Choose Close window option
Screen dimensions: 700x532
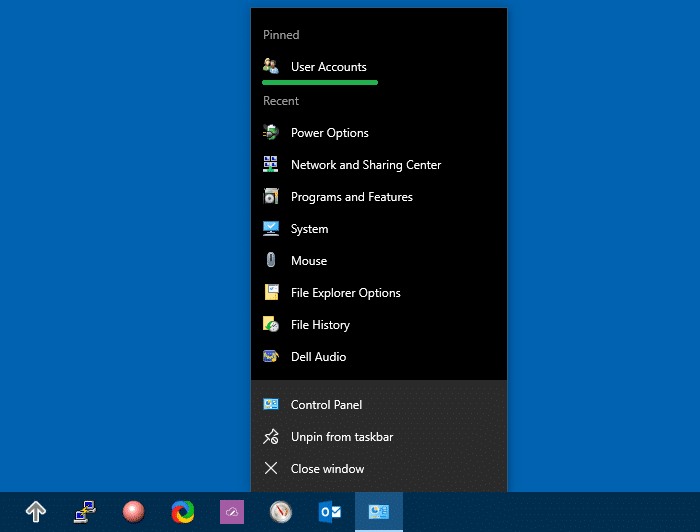379,469
